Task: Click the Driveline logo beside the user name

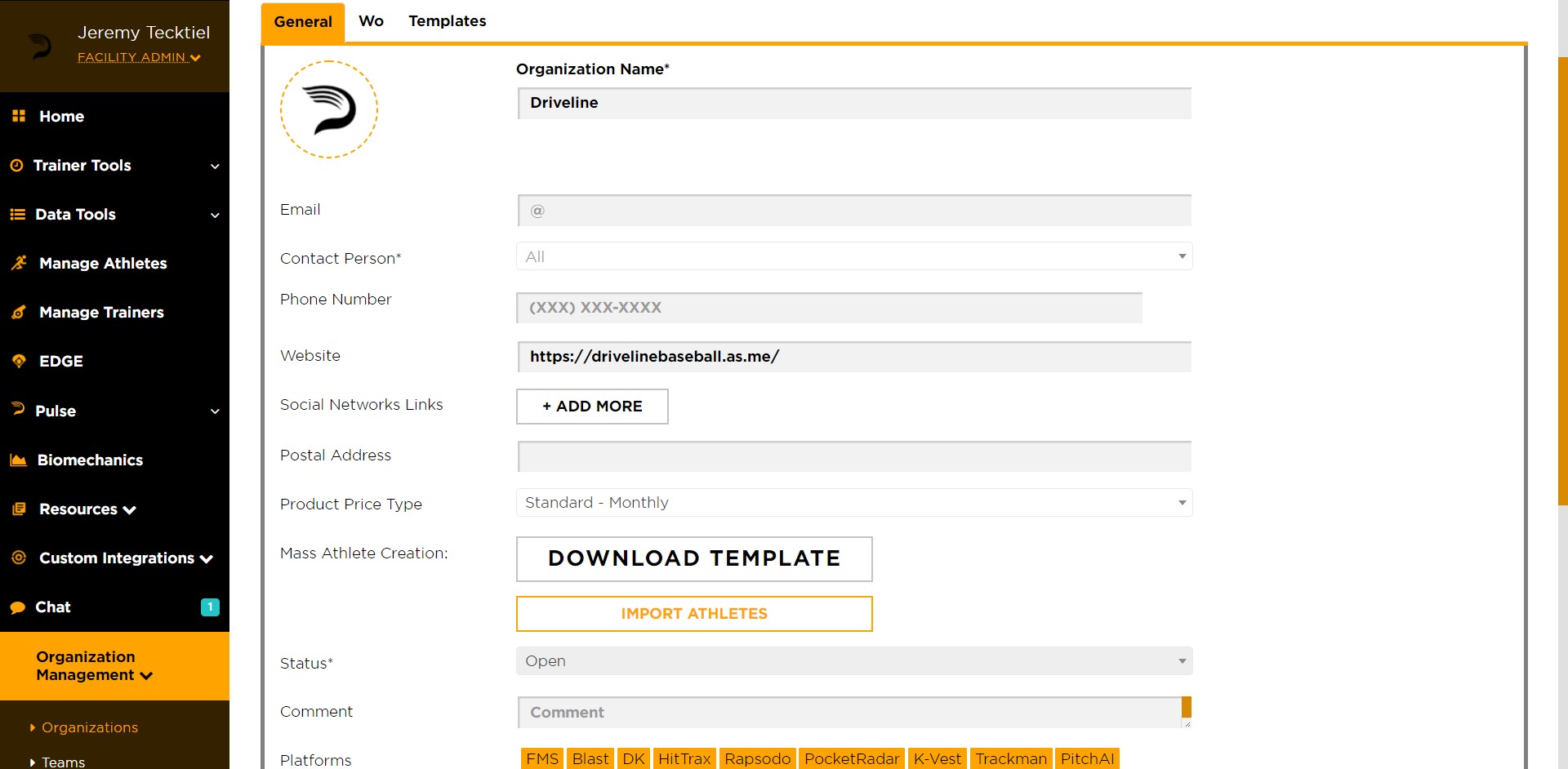Action: (39, 46)
